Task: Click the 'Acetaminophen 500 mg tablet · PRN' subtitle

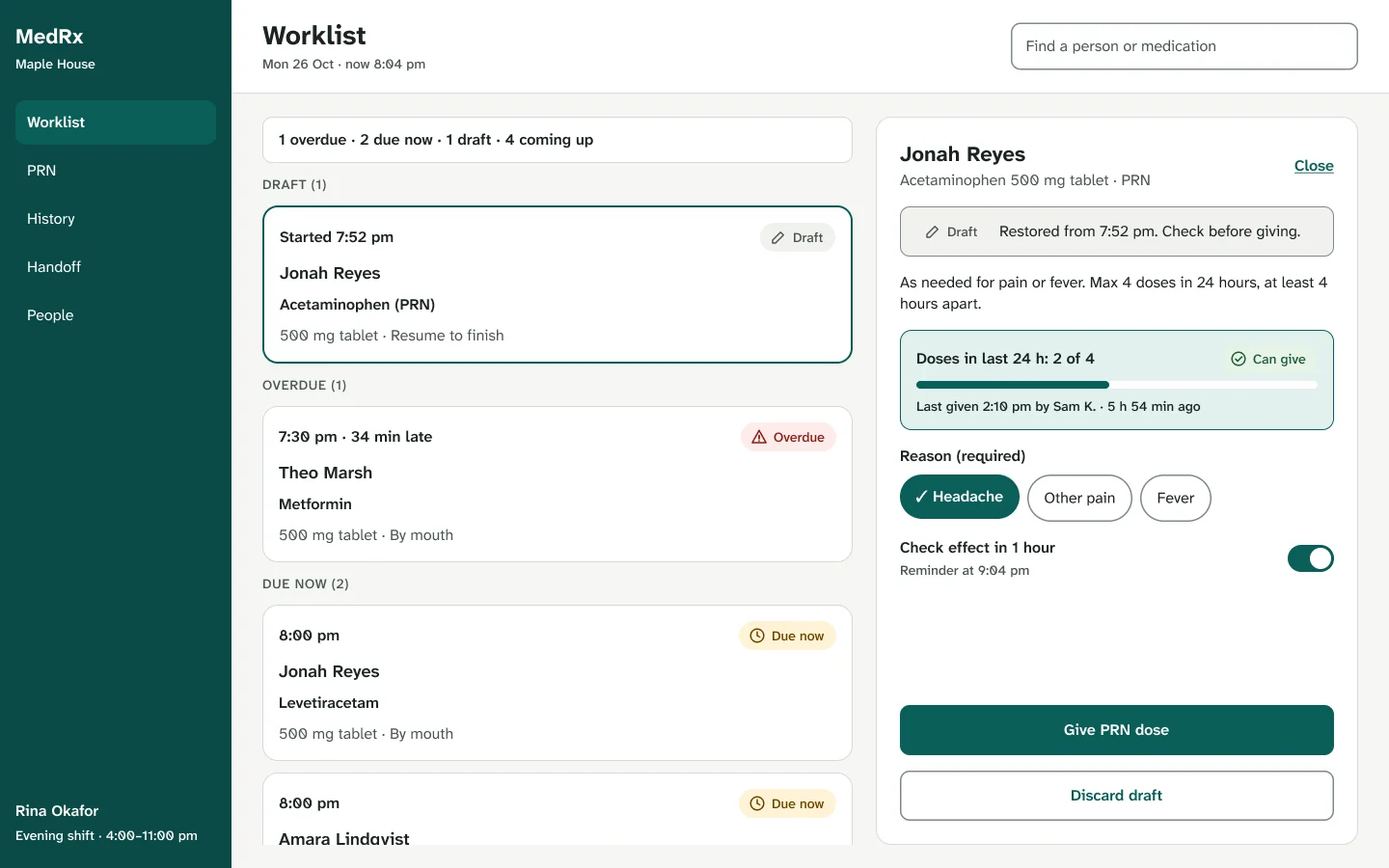Action: pyautogui.click(x=1025, y=180)
